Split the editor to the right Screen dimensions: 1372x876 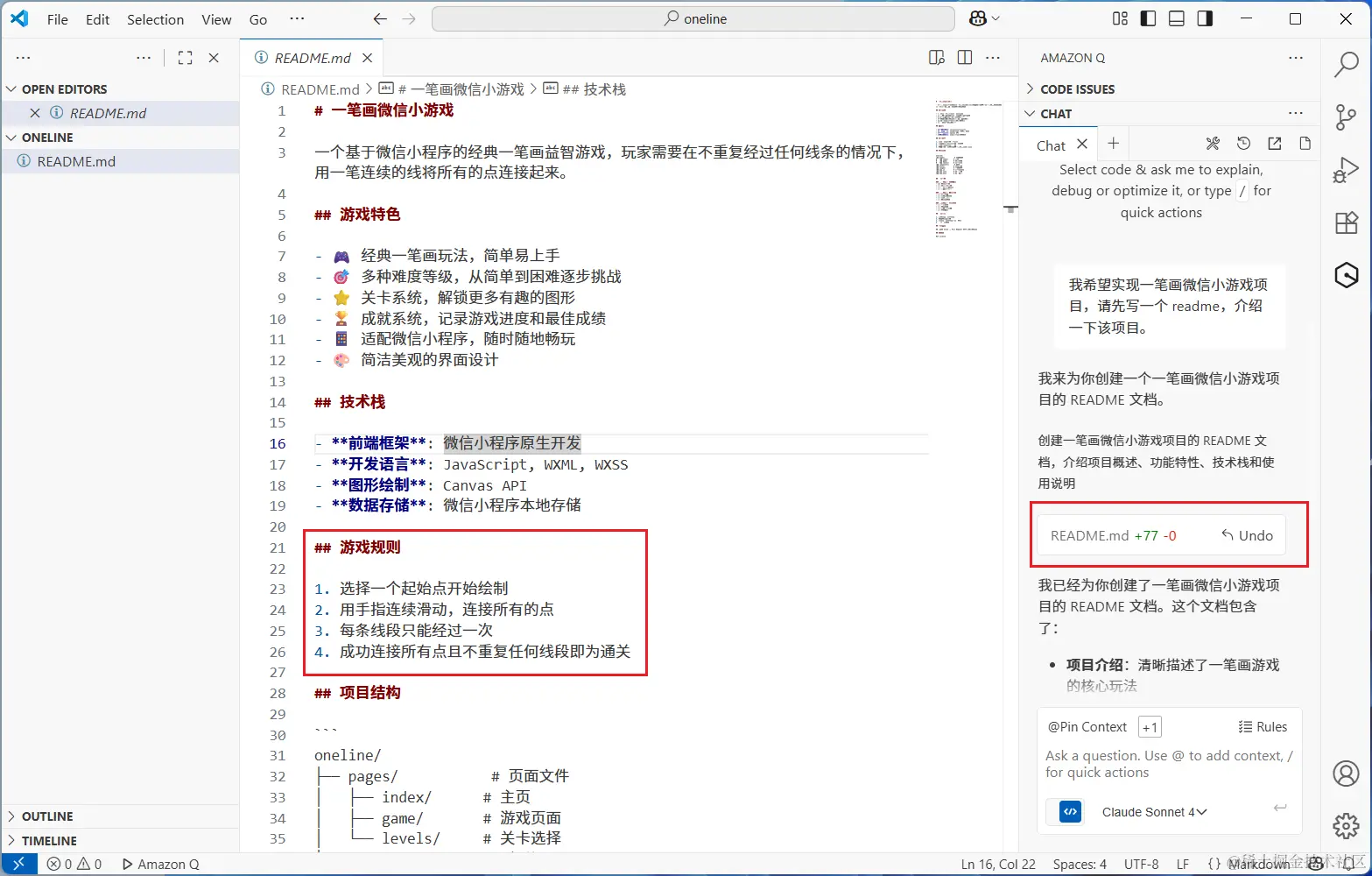pos(965,58)
